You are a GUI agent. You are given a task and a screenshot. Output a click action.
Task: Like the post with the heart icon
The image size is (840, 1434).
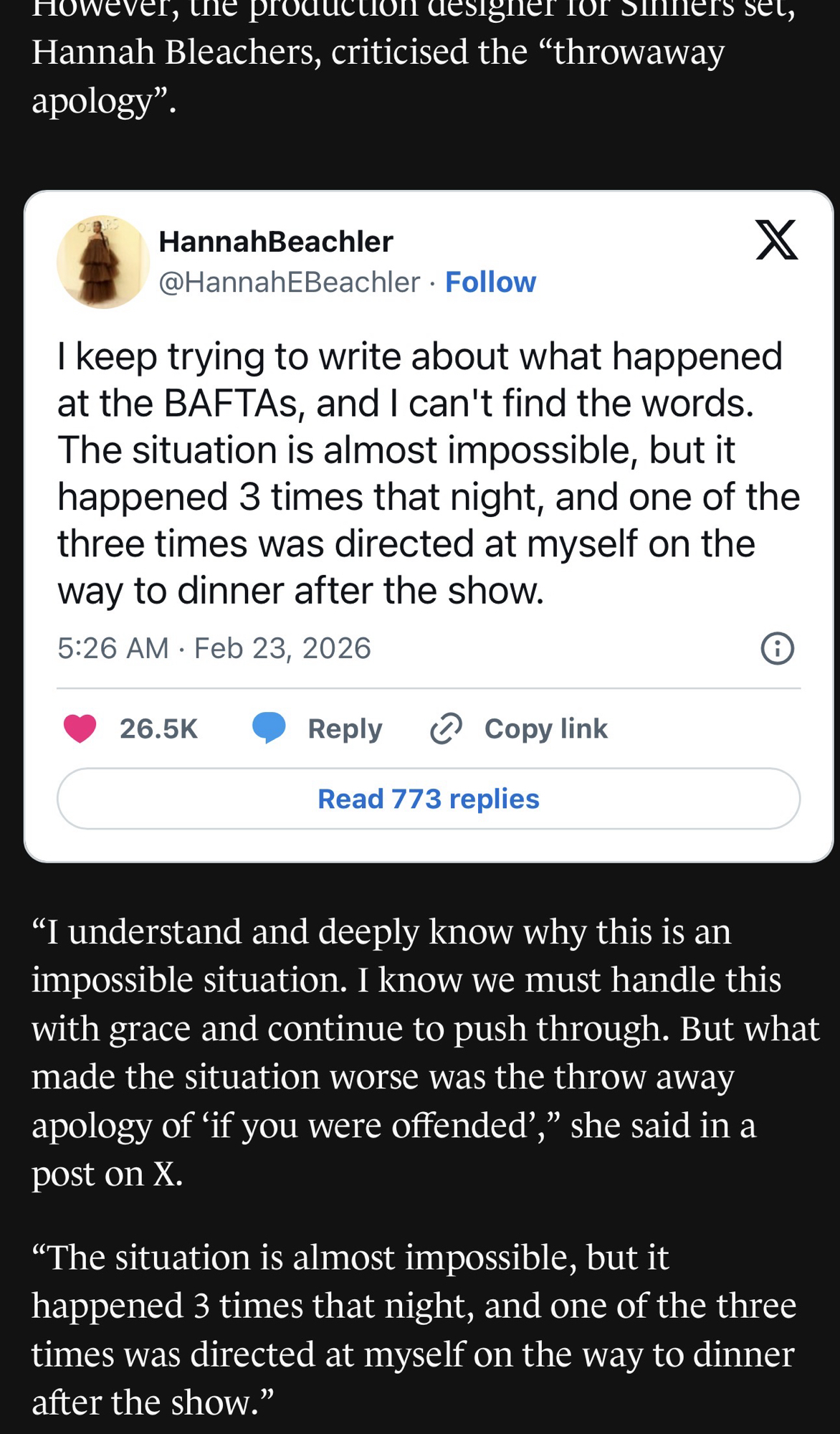pos(80,728)
